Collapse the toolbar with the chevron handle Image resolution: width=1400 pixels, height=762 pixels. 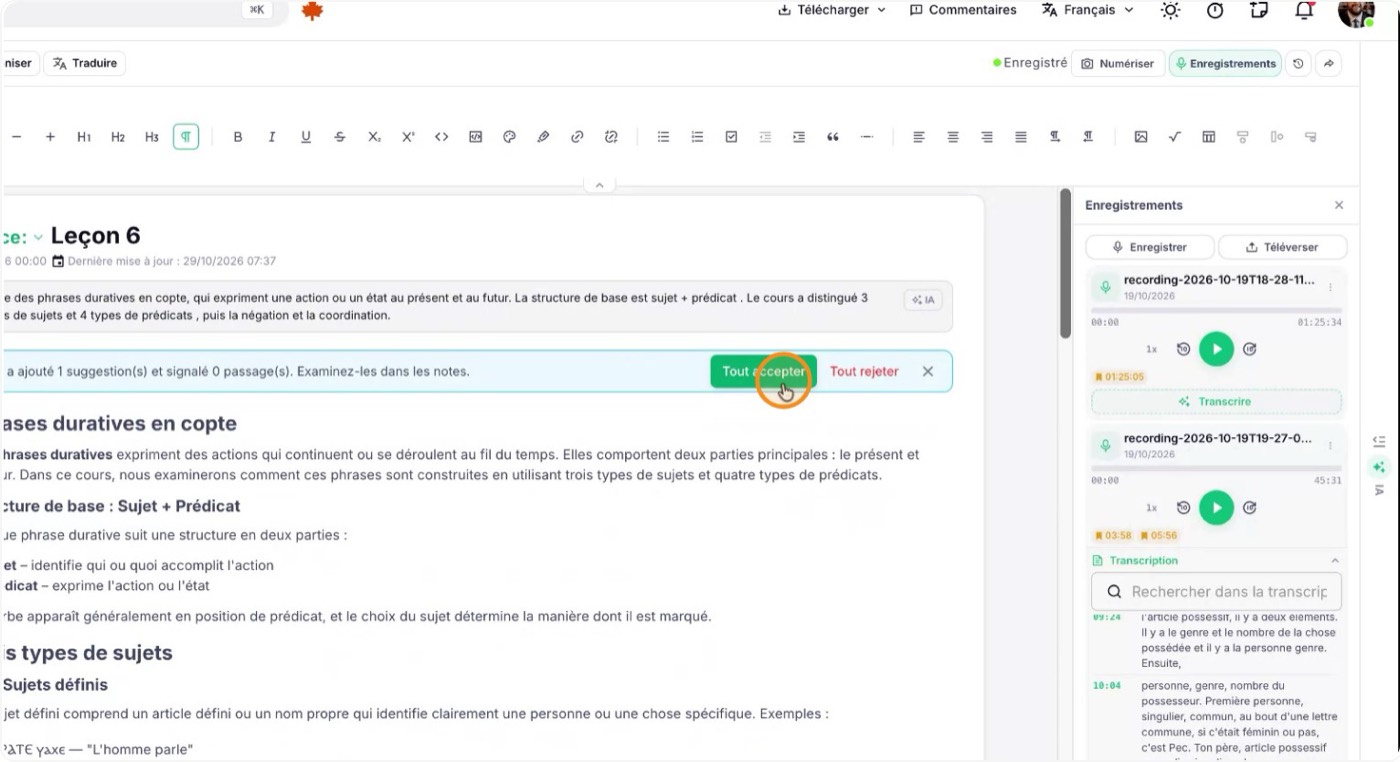599,185
